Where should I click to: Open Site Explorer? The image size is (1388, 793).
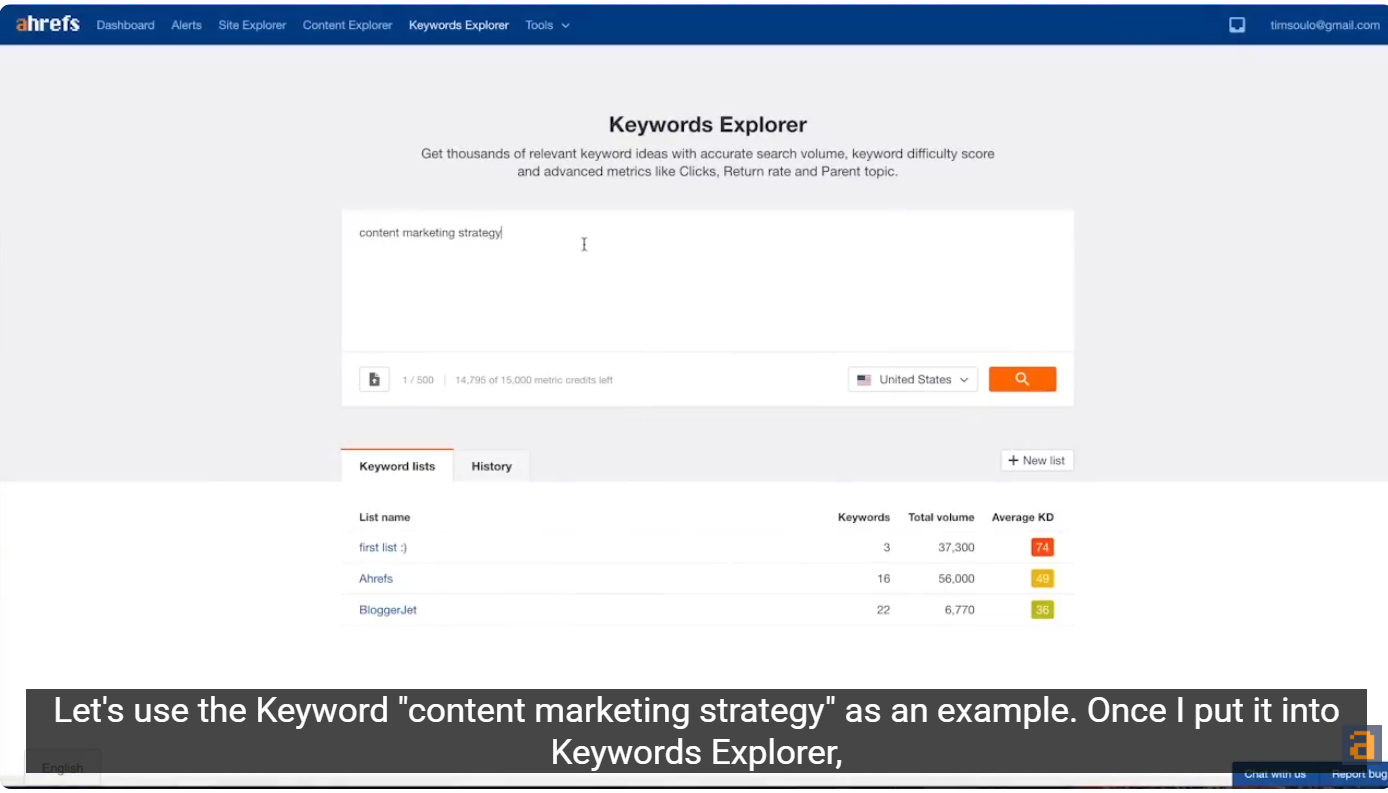tap(252, 25)
